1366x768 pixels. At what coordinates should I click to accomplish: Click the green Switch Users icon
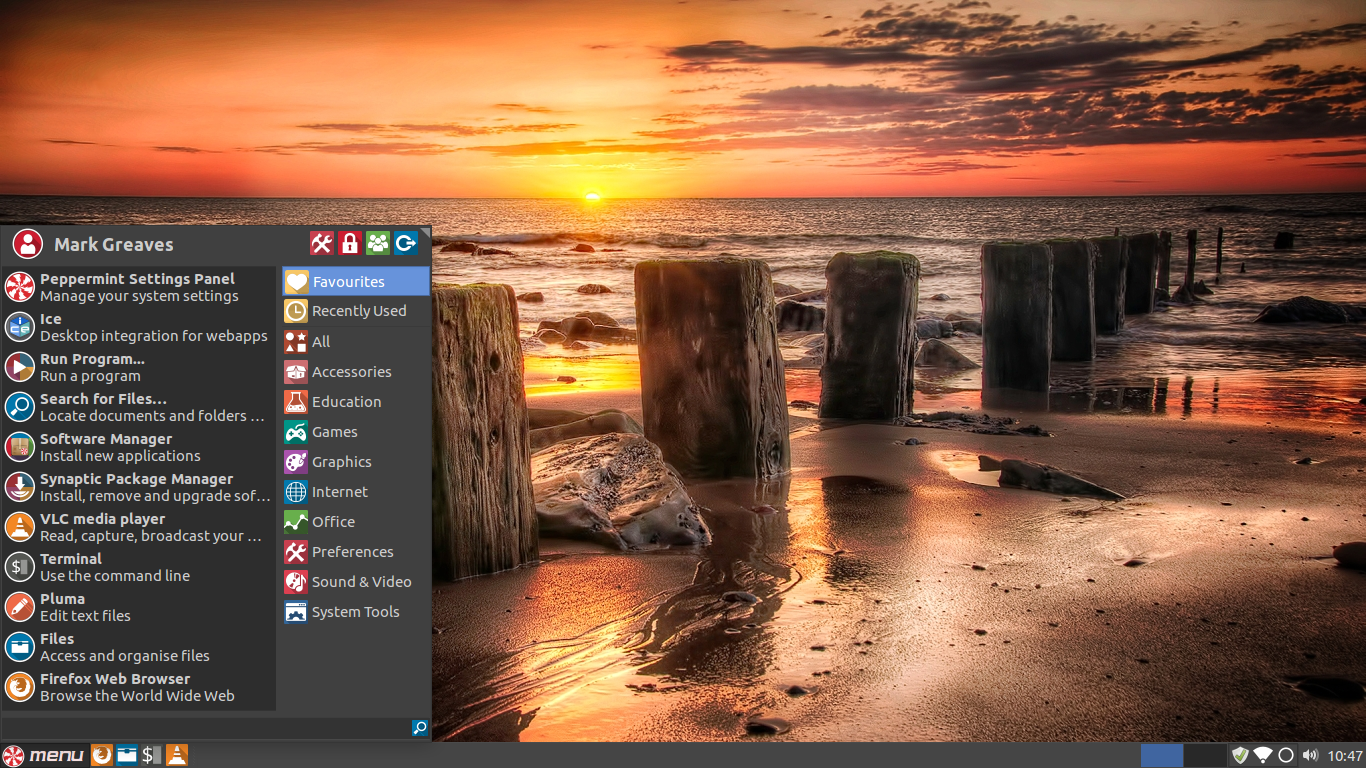tap(377, 243)
